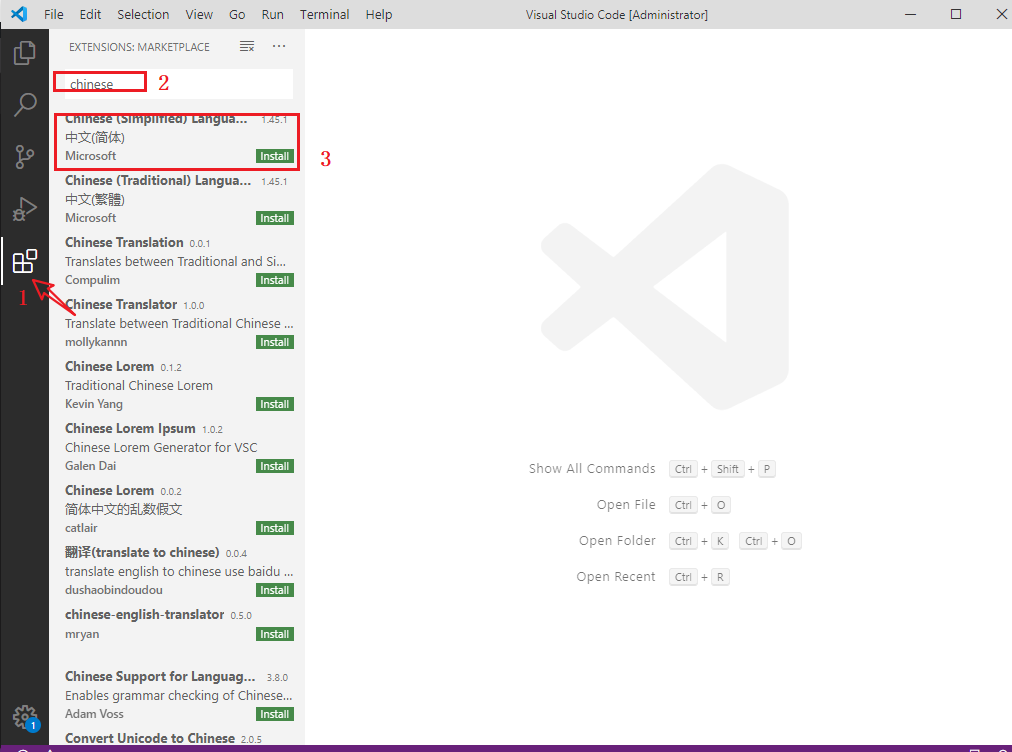Select 翻译(translate to chinese) extension title
Screen dimensions: 1012x752
pyautogui.click(x=142, y=553)
